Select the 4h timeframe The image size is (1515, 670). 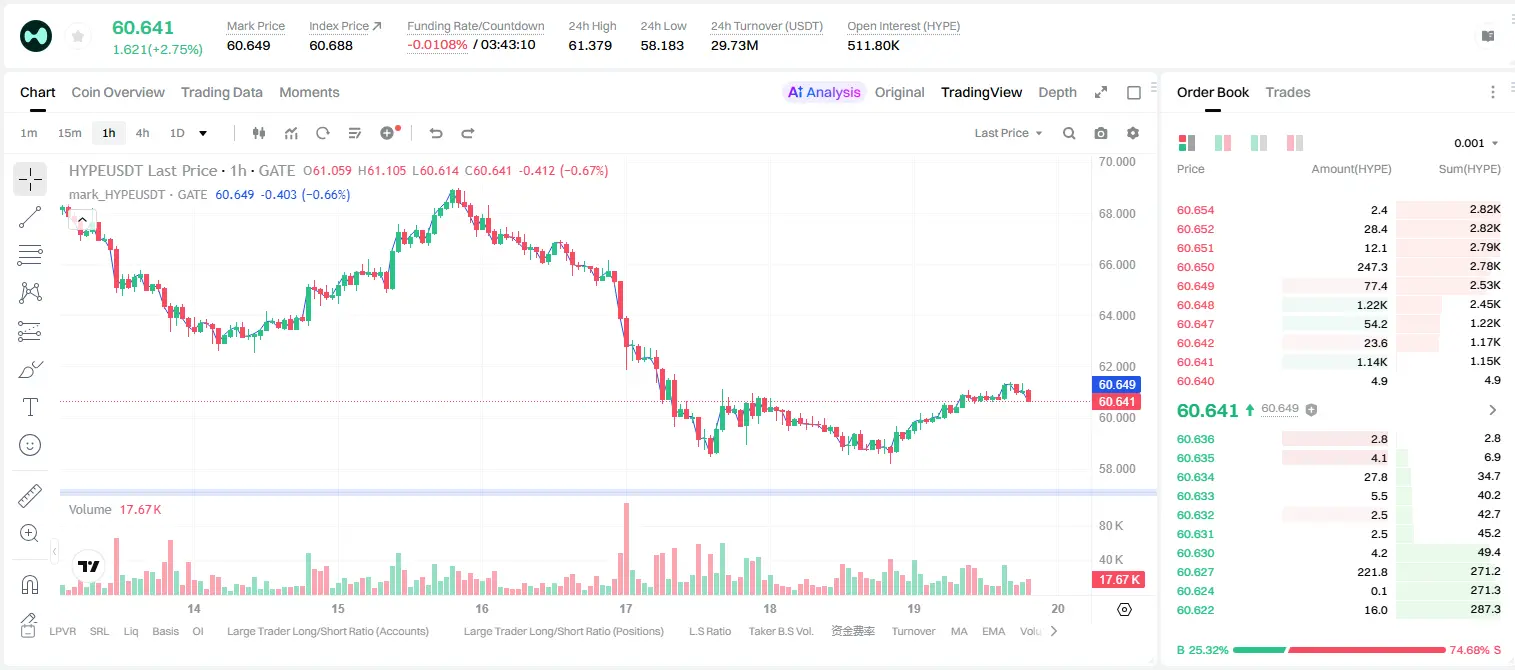click(143, 133)
